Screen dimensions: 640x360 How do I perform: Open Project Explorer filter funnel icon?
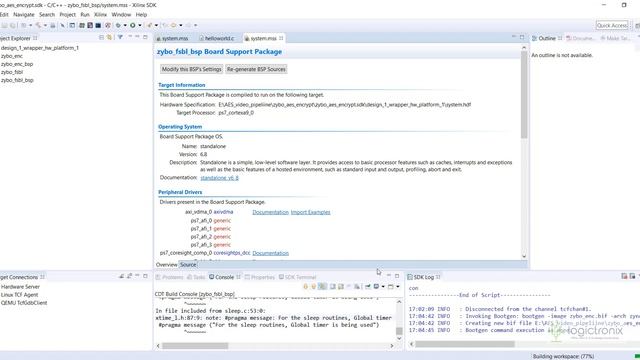[x=120, y=37]
